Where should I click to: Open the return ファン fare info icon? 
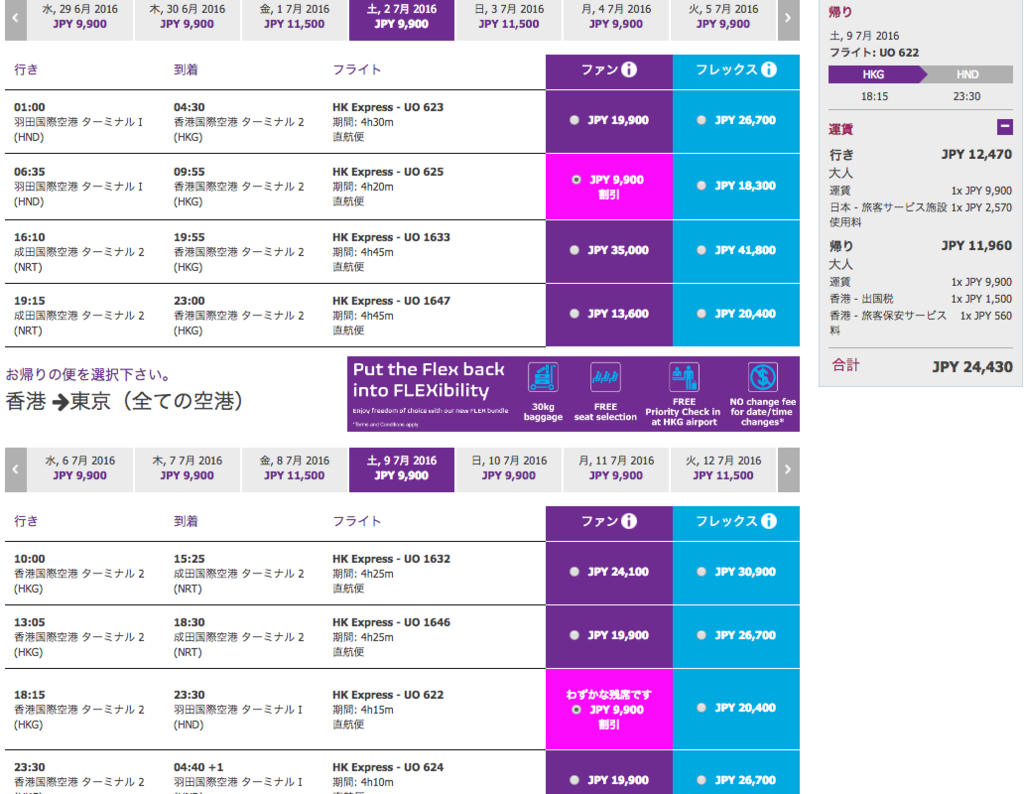pyautogui.click(x=629, y=521)
